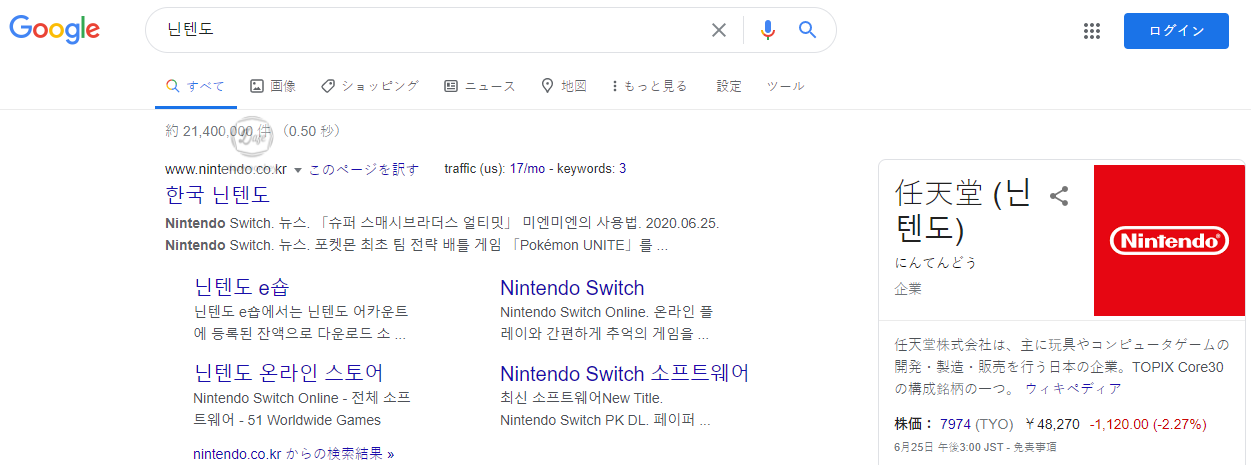1251x465 pixels.
Task: Go to the ニュース tab
Action: [480, 86]
